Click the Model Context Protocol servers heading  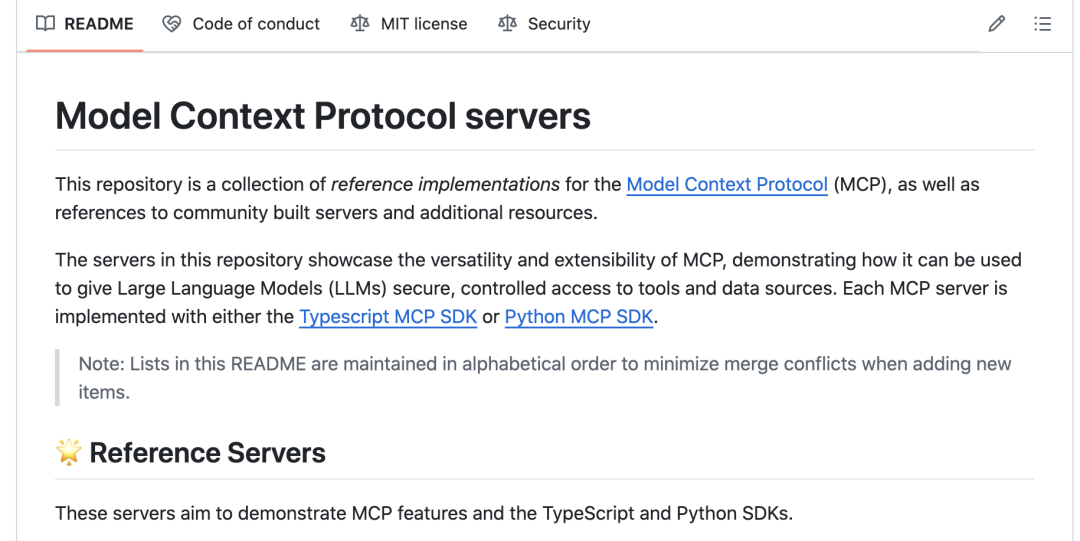(322, 116)
